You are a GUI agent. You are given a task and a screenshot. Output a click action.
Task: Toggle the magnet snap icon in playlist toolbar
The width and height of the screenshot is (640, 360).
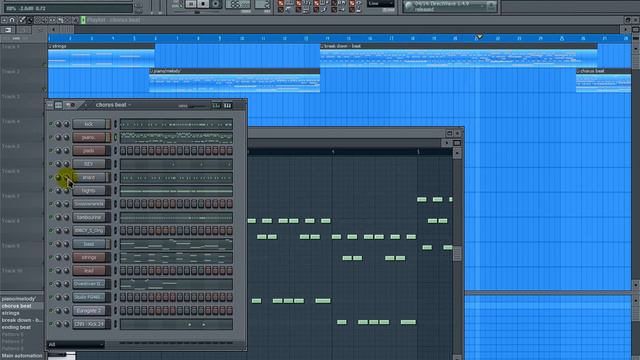tap(12, 20)
